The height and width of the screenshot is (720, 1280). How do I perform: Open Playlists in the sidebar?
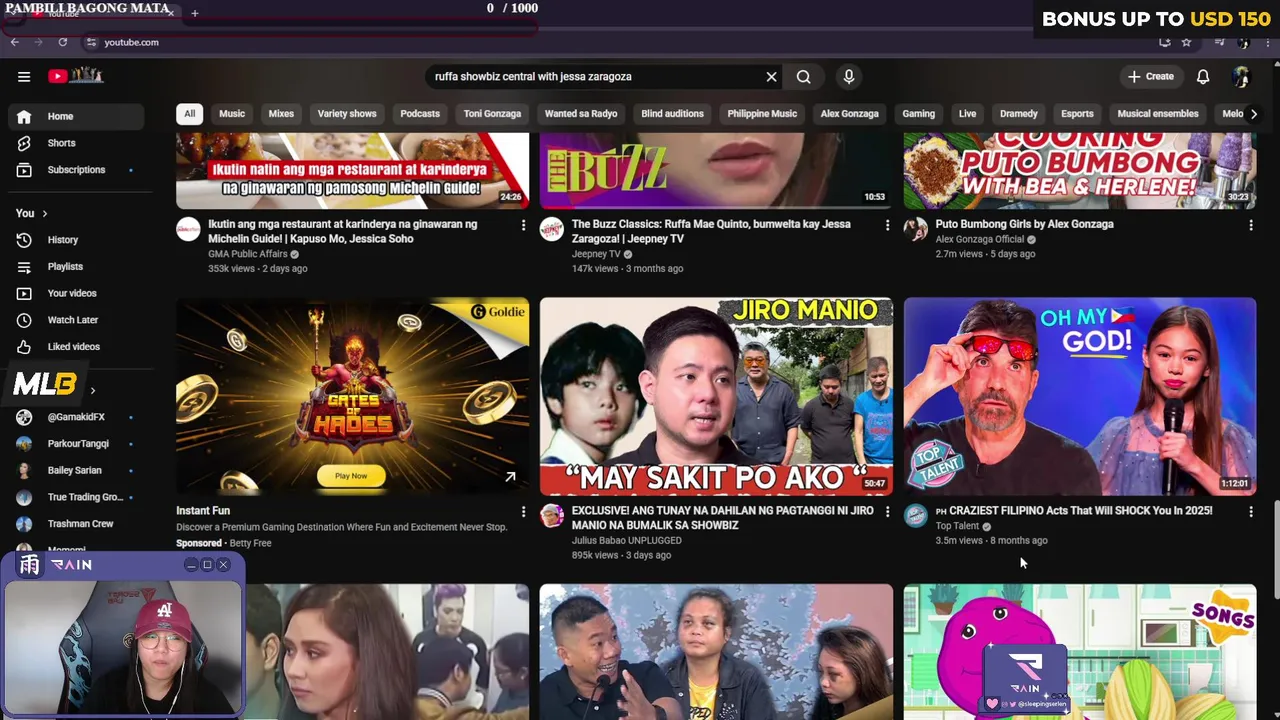(76, 267)
